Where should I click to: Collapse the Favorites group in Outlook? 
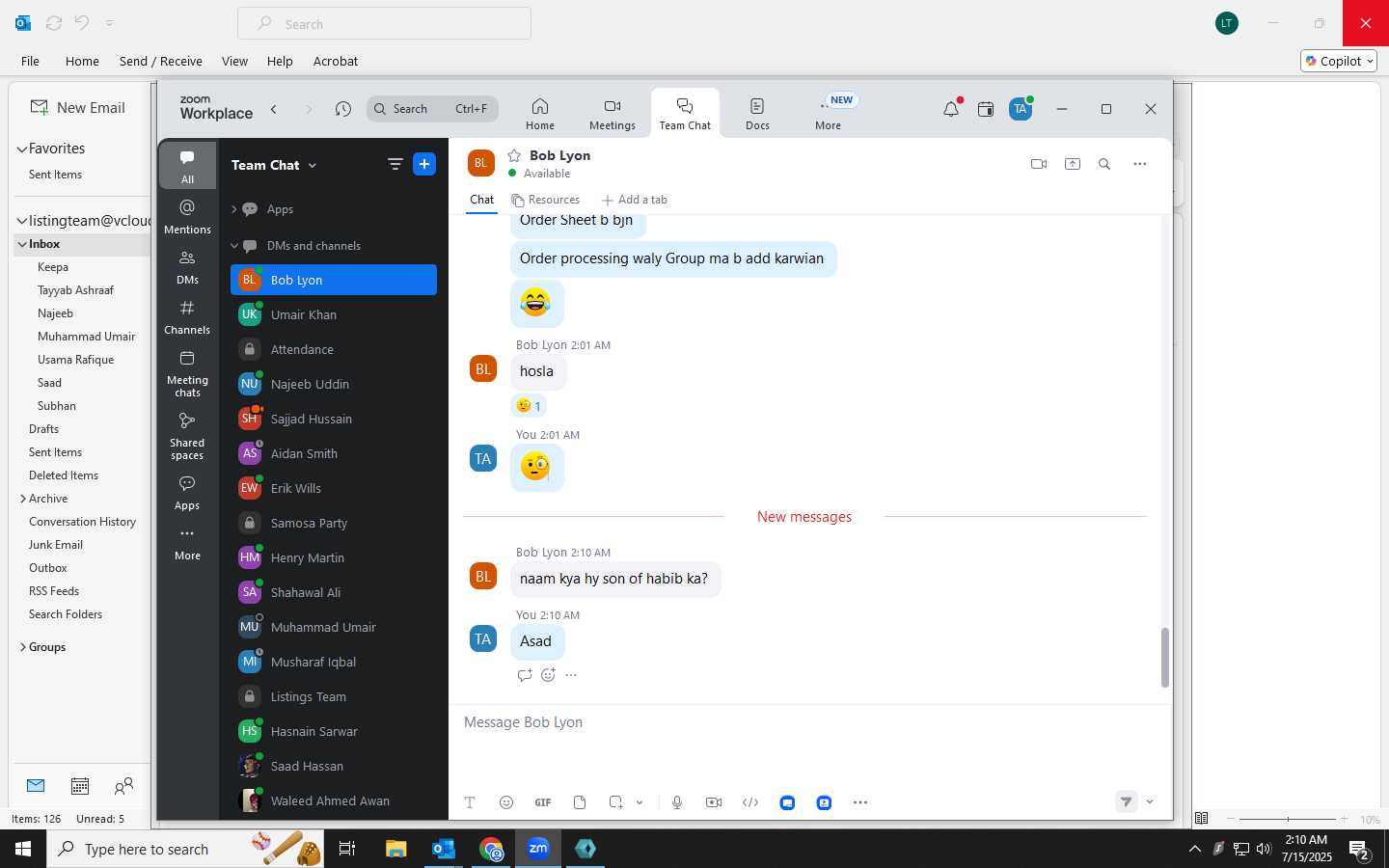21,149
